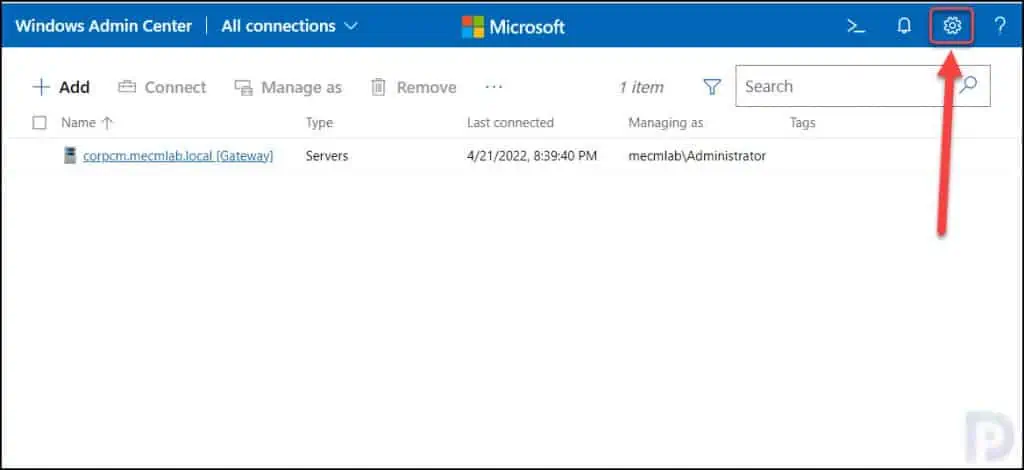
Task: Select the mecmlab\Administrator cell
Action: 697,156
